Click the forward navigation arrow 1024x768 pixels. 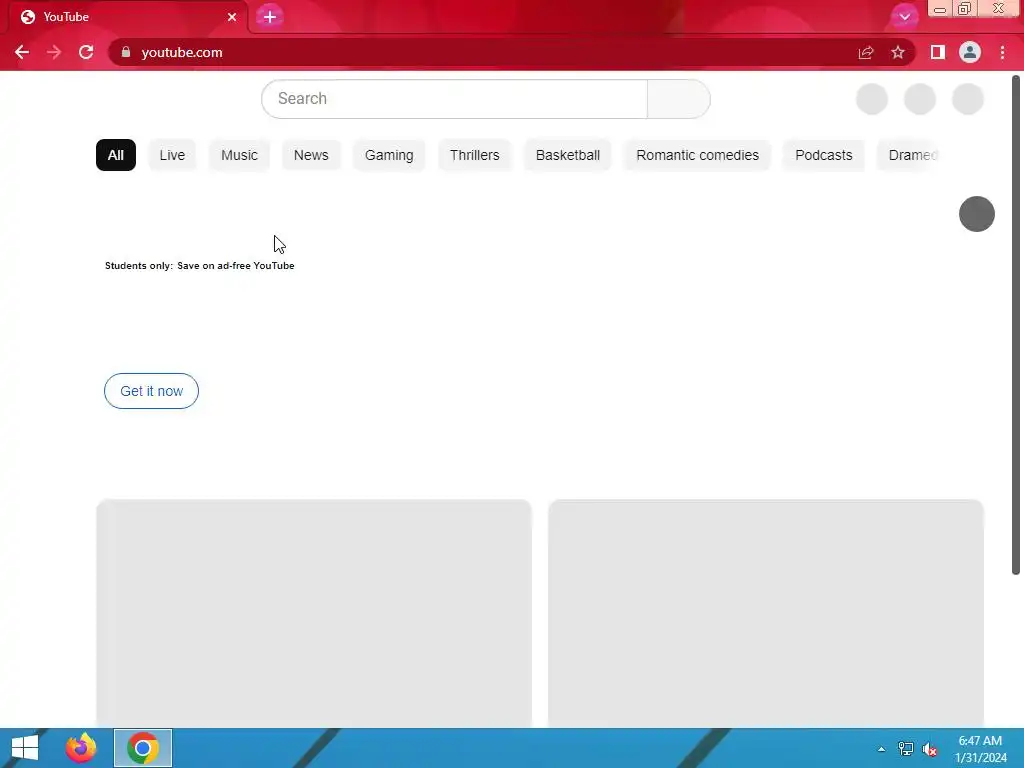point(54,52)
